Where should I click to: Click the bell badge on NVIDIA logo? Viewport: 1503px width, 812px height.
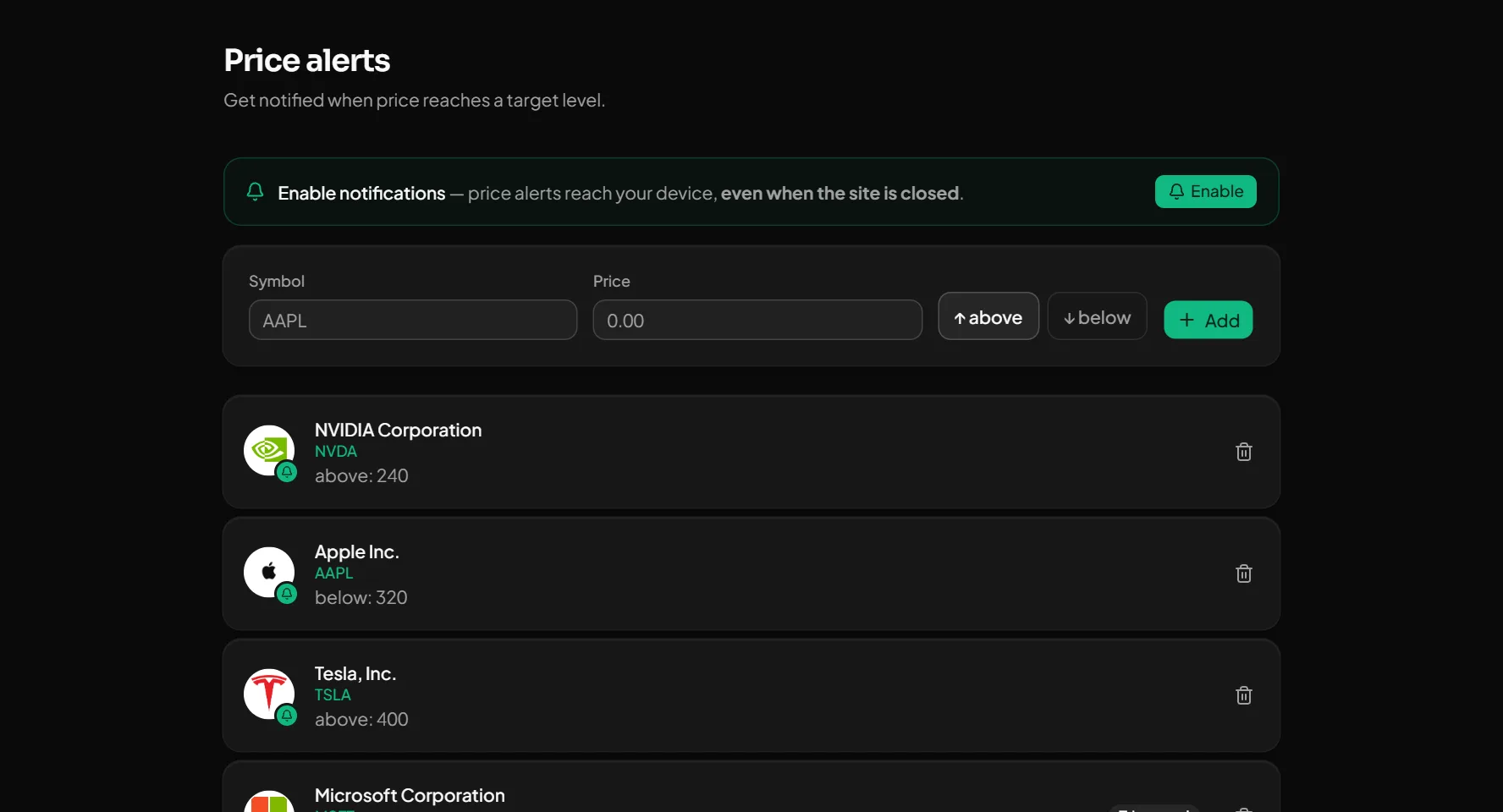coord(287,472)
